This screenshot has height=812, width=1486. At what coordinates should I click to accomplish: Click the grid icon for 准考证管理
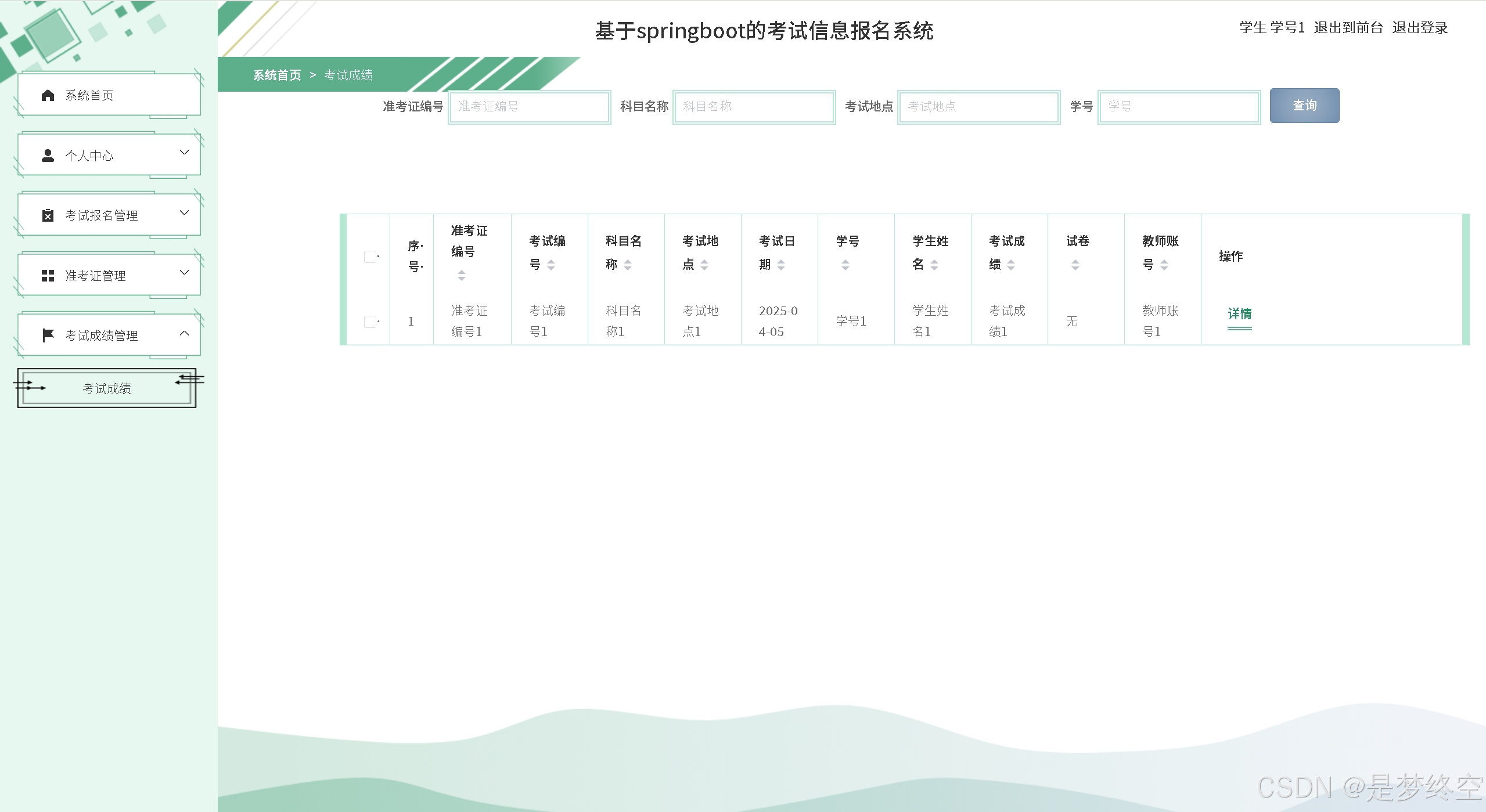point(48,276)
